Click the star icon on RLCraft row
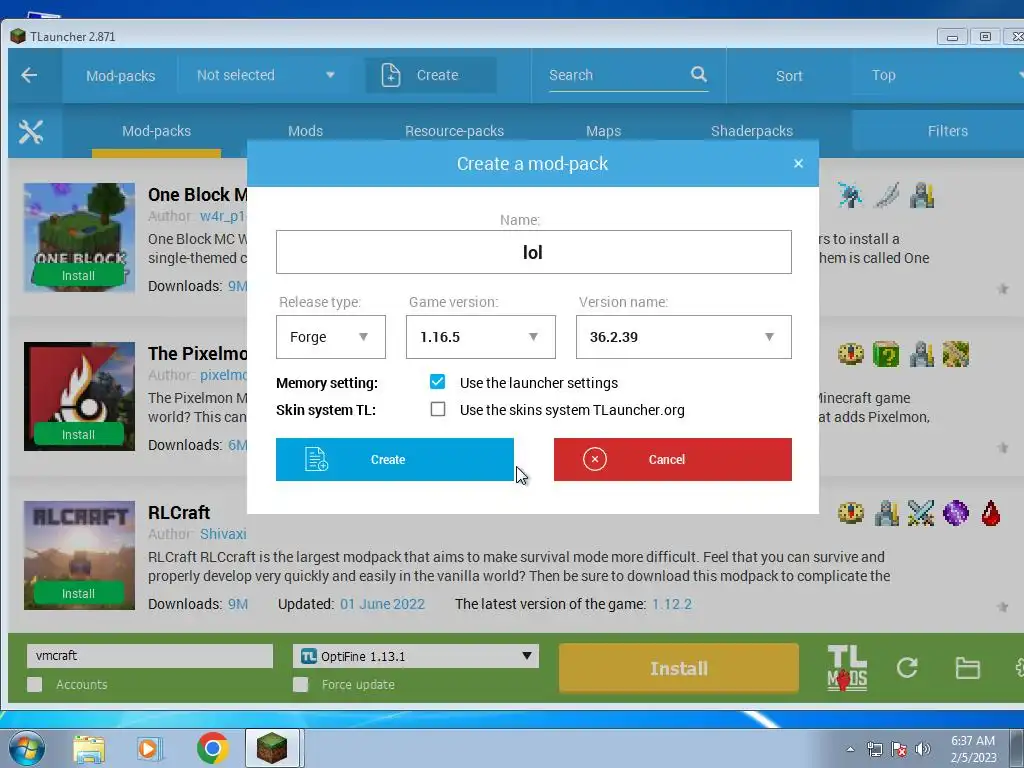This screenshot has width=1024, height=768. pos(1003,607)
